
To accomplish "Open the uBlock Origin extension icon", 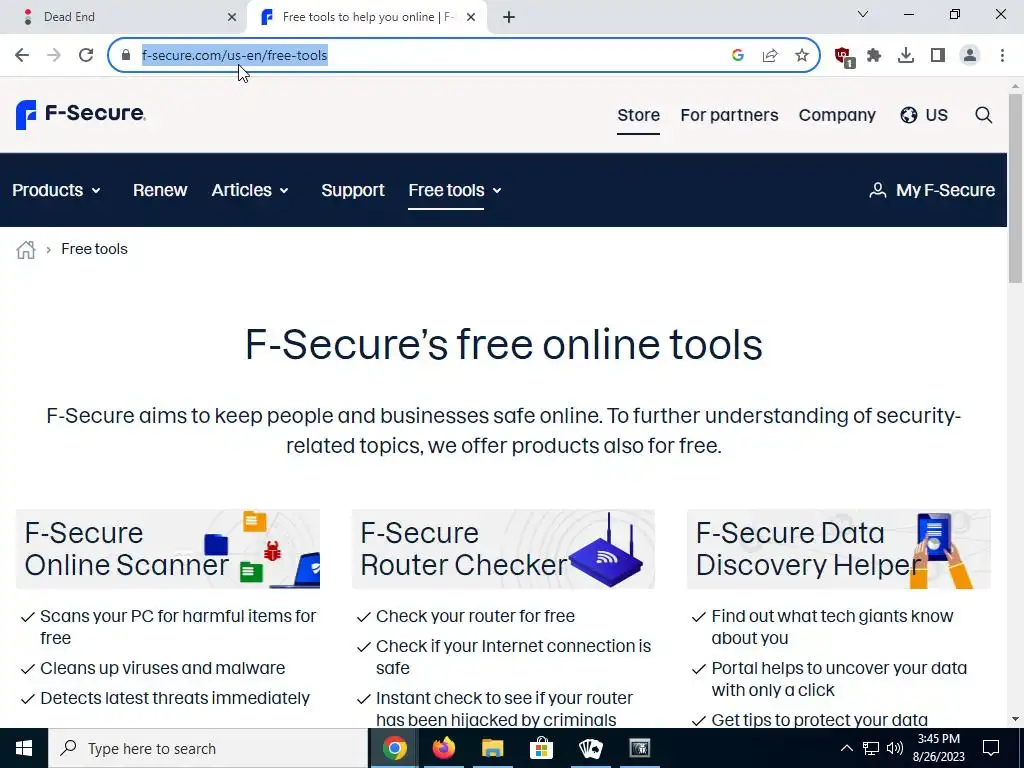I will pyautogui.click(x=844, y=56).
